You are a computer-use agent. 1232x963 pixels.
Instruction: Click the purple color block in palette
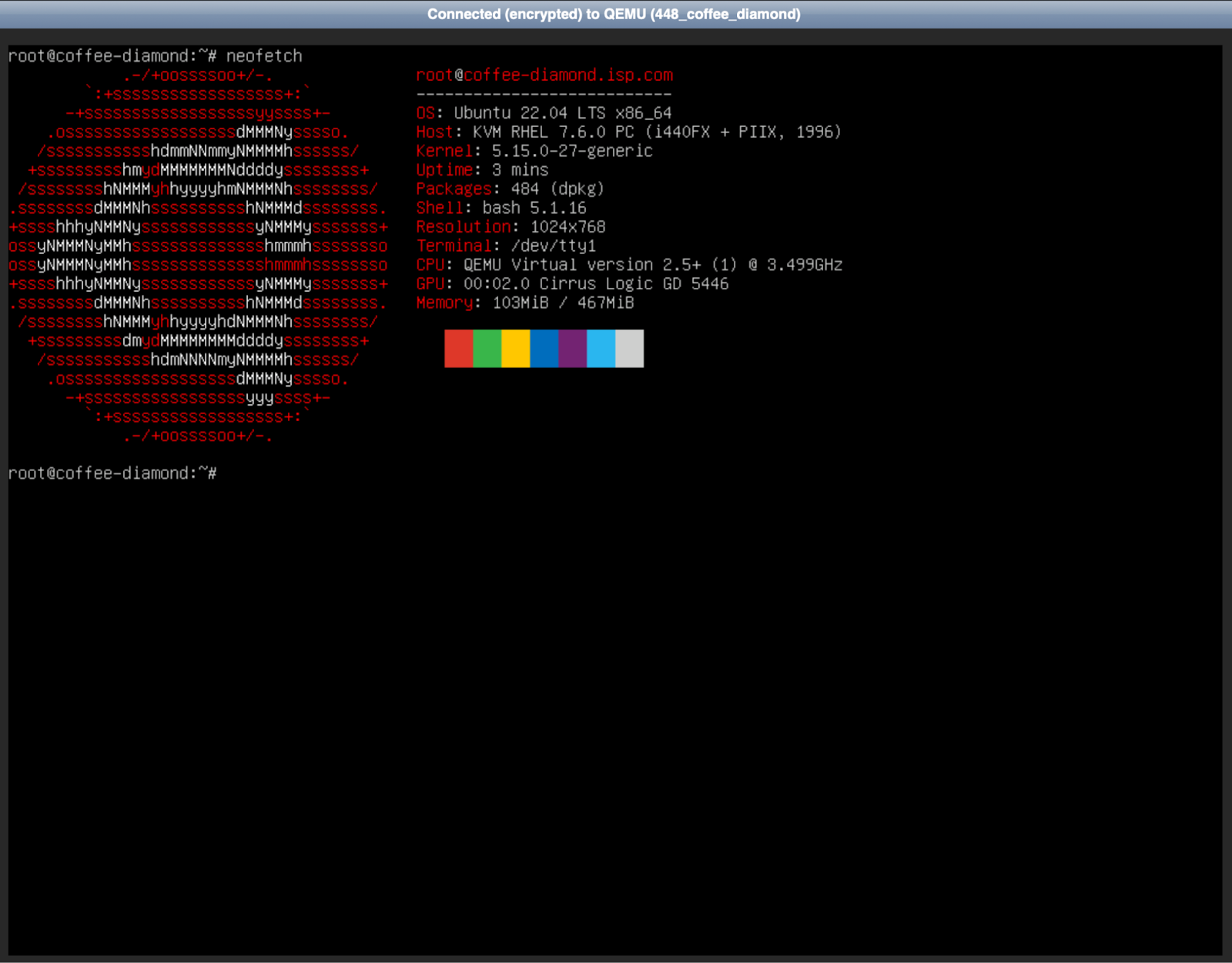pos(572,349)
